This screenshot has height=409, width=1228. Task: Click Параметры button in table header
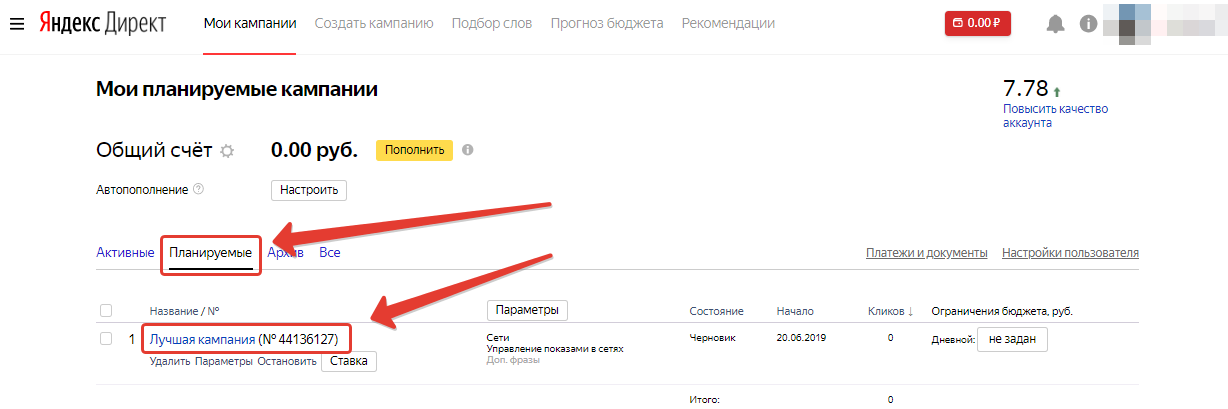527,309
